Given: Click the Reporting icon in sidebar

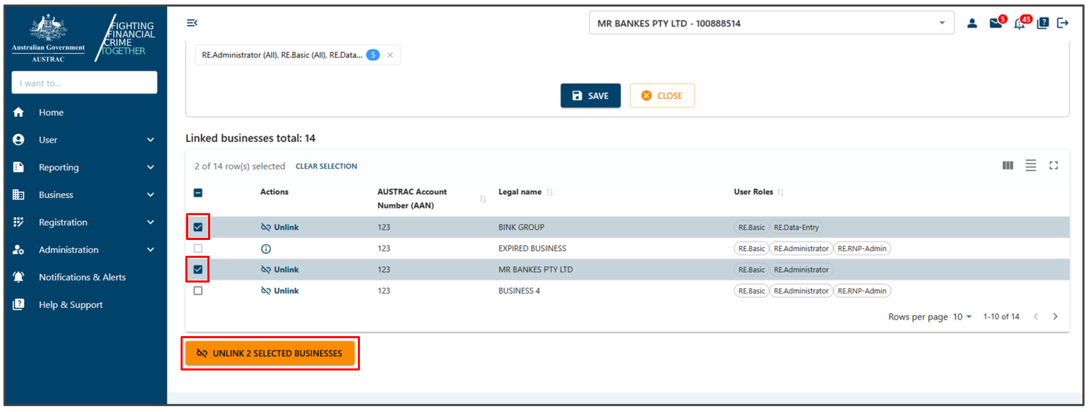Looking at the screenshot, I should (19, 167).
